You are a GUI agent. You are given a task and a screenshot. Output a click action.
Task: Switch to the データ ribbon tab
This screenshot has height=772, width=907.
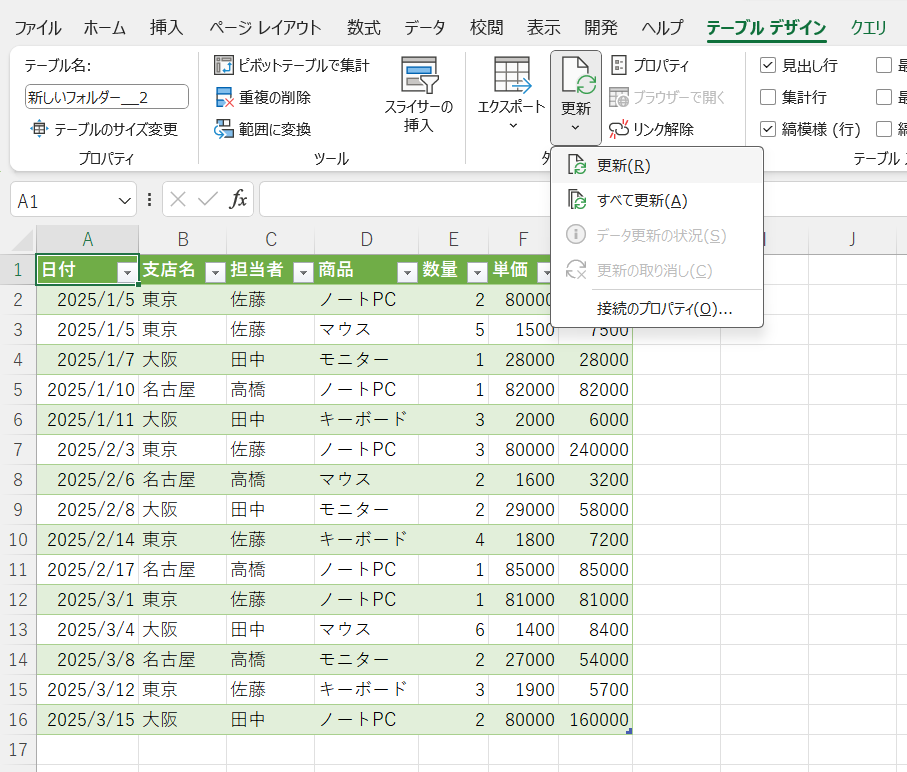tap(424, 27)
